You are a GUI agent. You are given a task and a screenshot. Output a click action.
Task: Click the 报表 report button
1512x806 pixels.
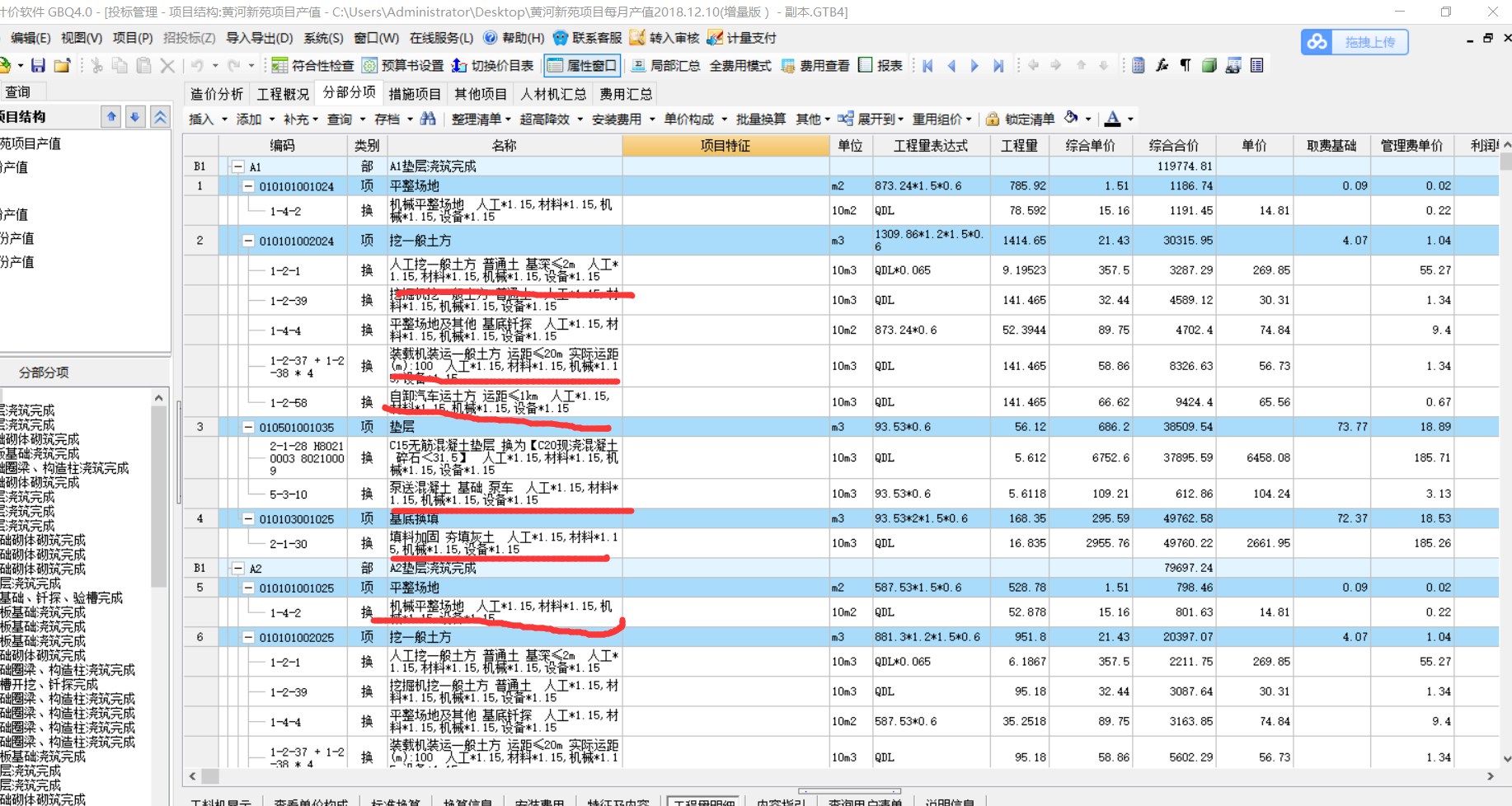point(880,66)
